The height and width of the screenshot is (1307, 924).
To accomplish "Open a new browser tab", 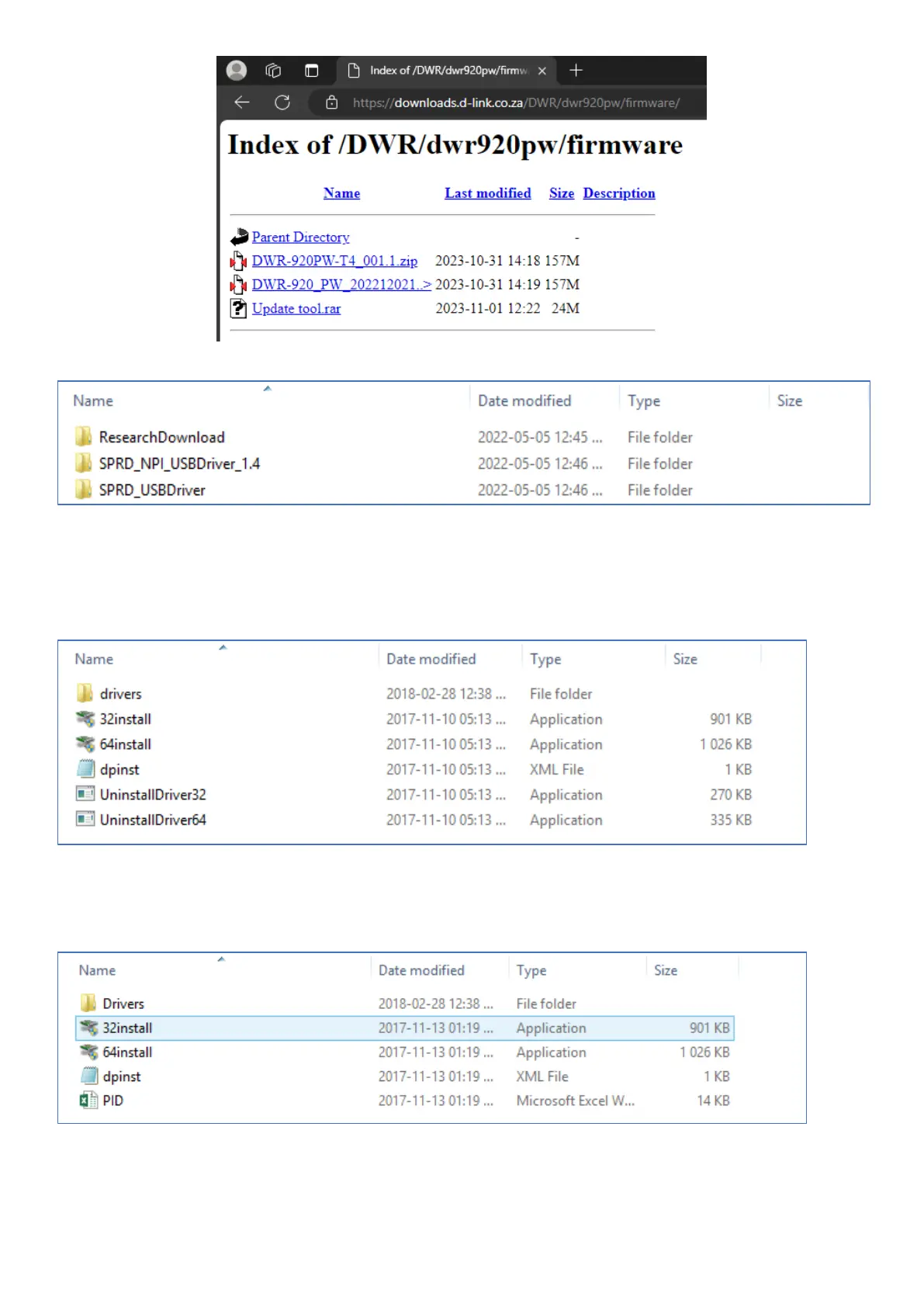I will (576, 71).
